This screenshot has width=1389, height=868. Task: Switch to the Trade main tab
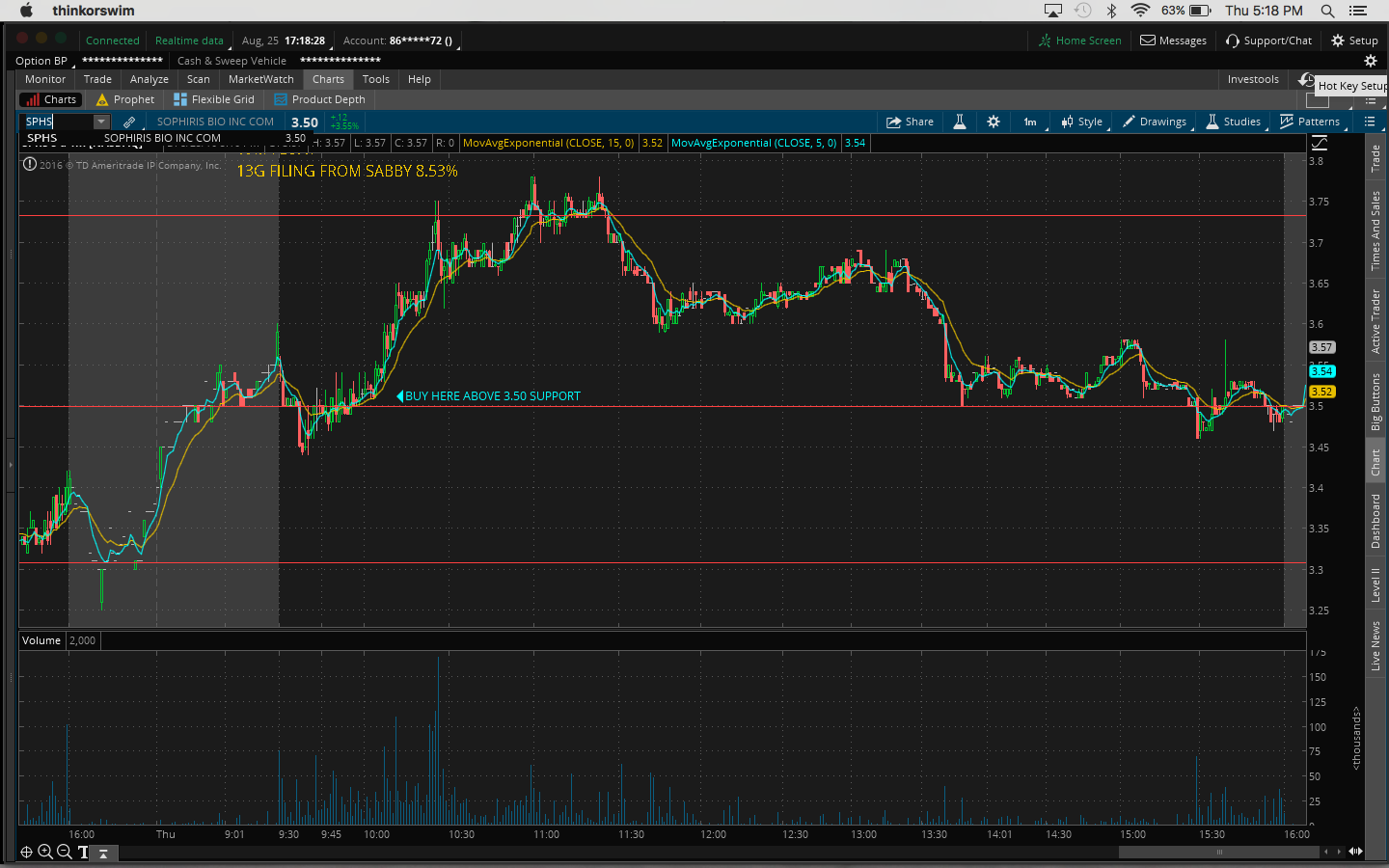97,79
